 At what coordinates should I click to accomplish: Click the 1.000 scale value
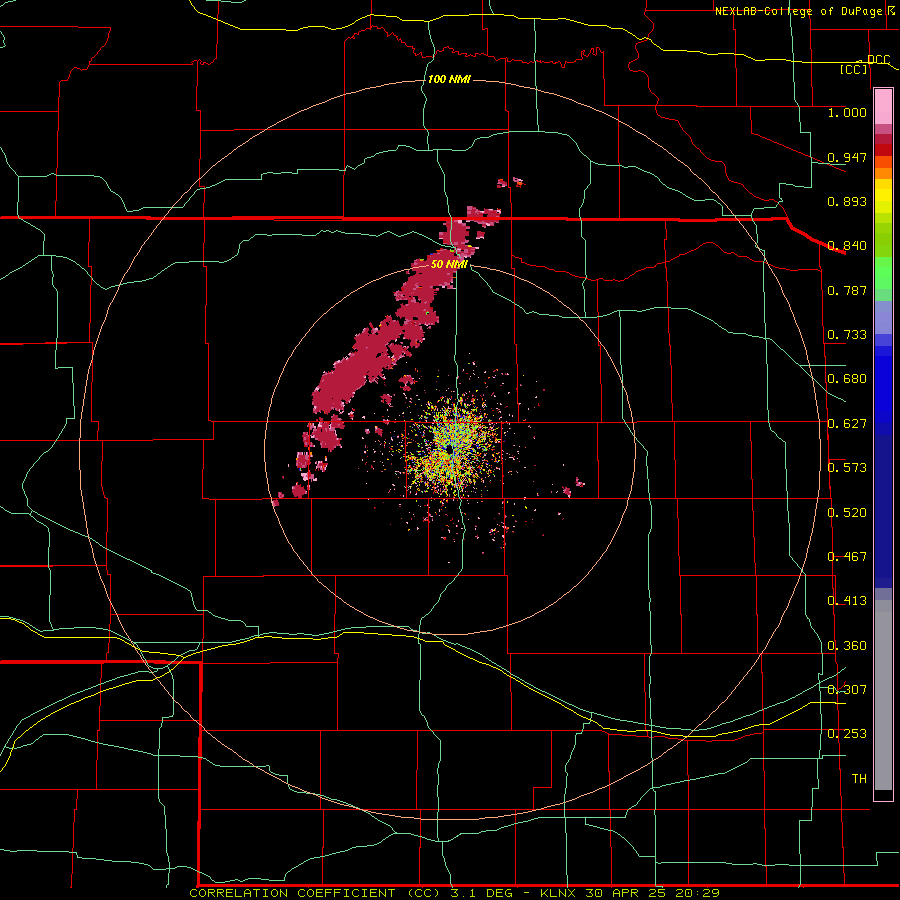pyautogui.click(x=847, y=112)
